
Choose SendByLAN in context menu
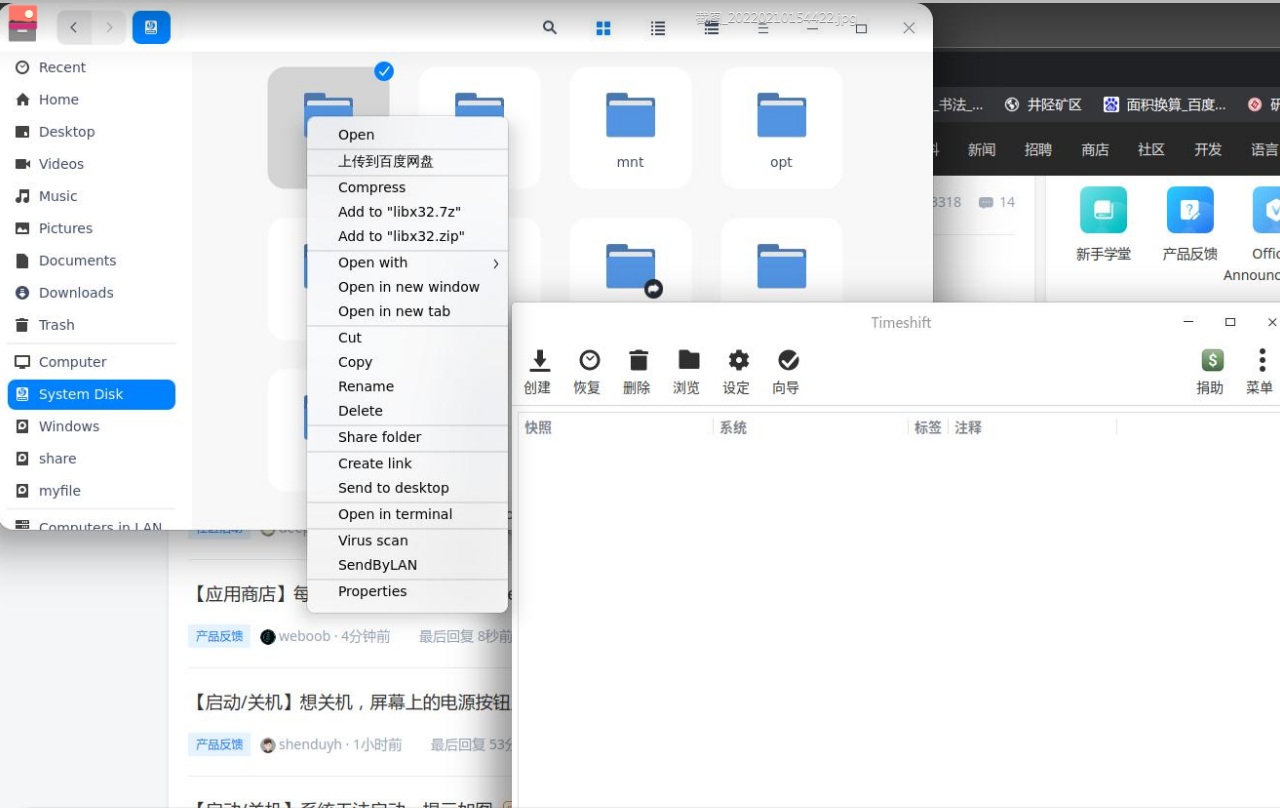[x=407, y=565]
